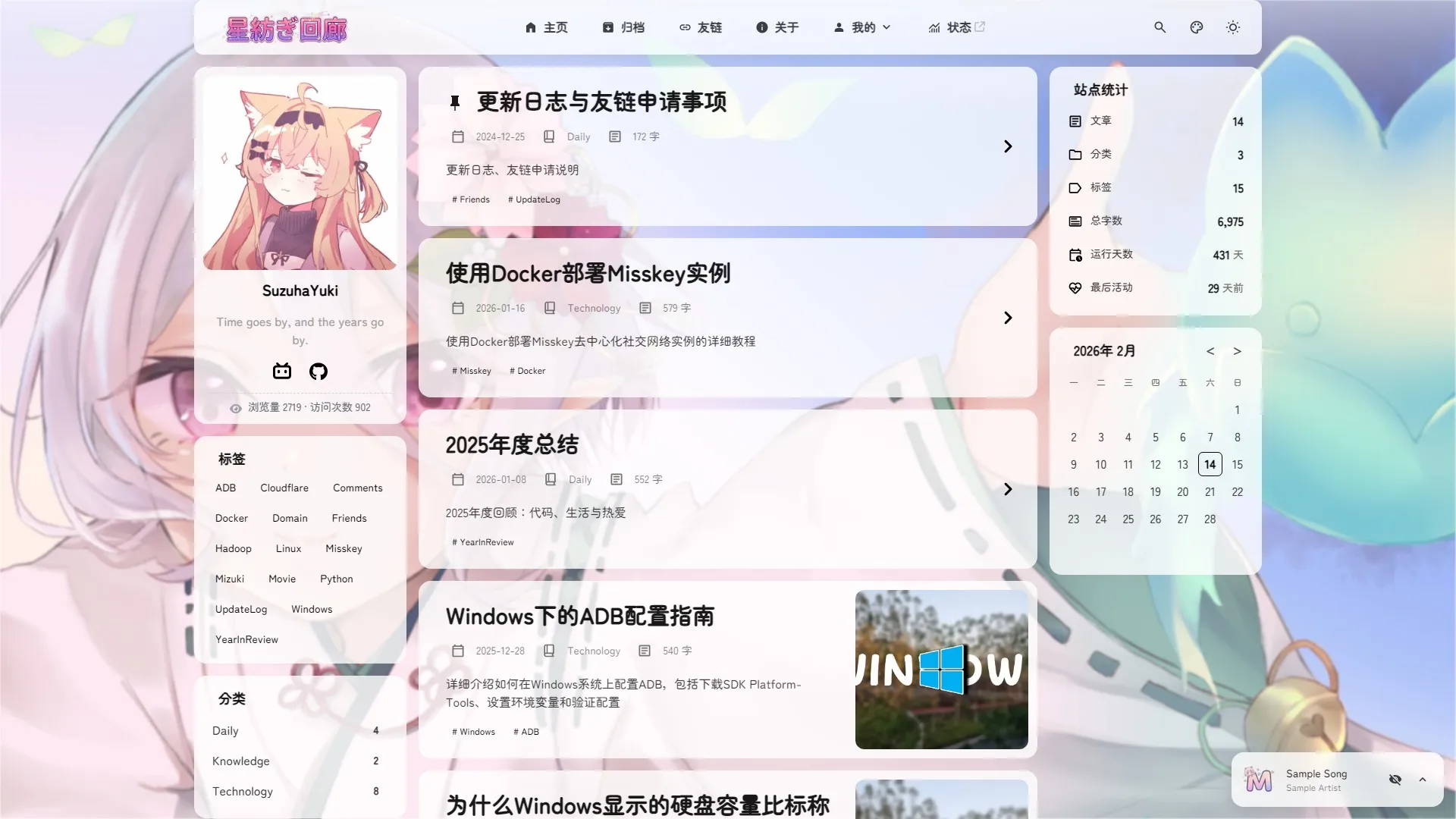Click the arrow on 2025年度总结 card
Screen dimensions: 1456x819
[1008, 489]
